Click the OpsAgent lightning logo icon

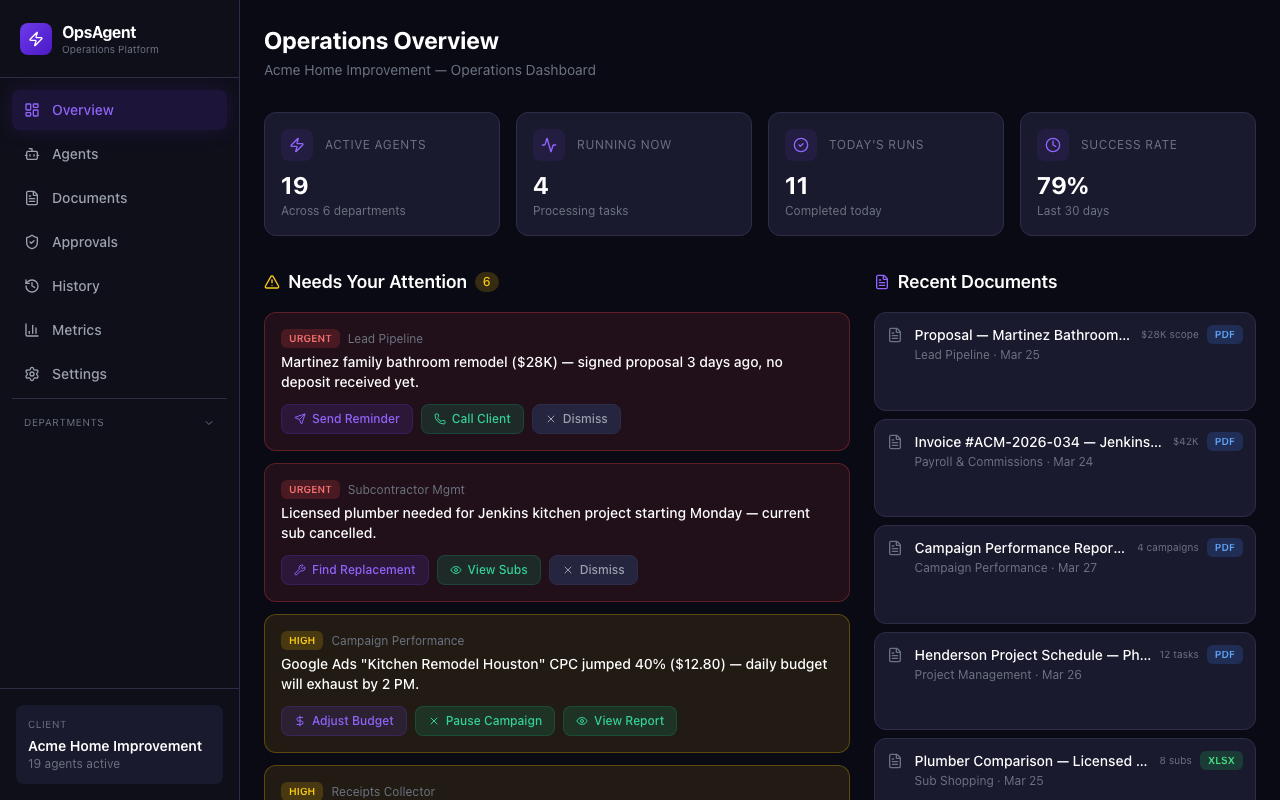coord(35,38)
